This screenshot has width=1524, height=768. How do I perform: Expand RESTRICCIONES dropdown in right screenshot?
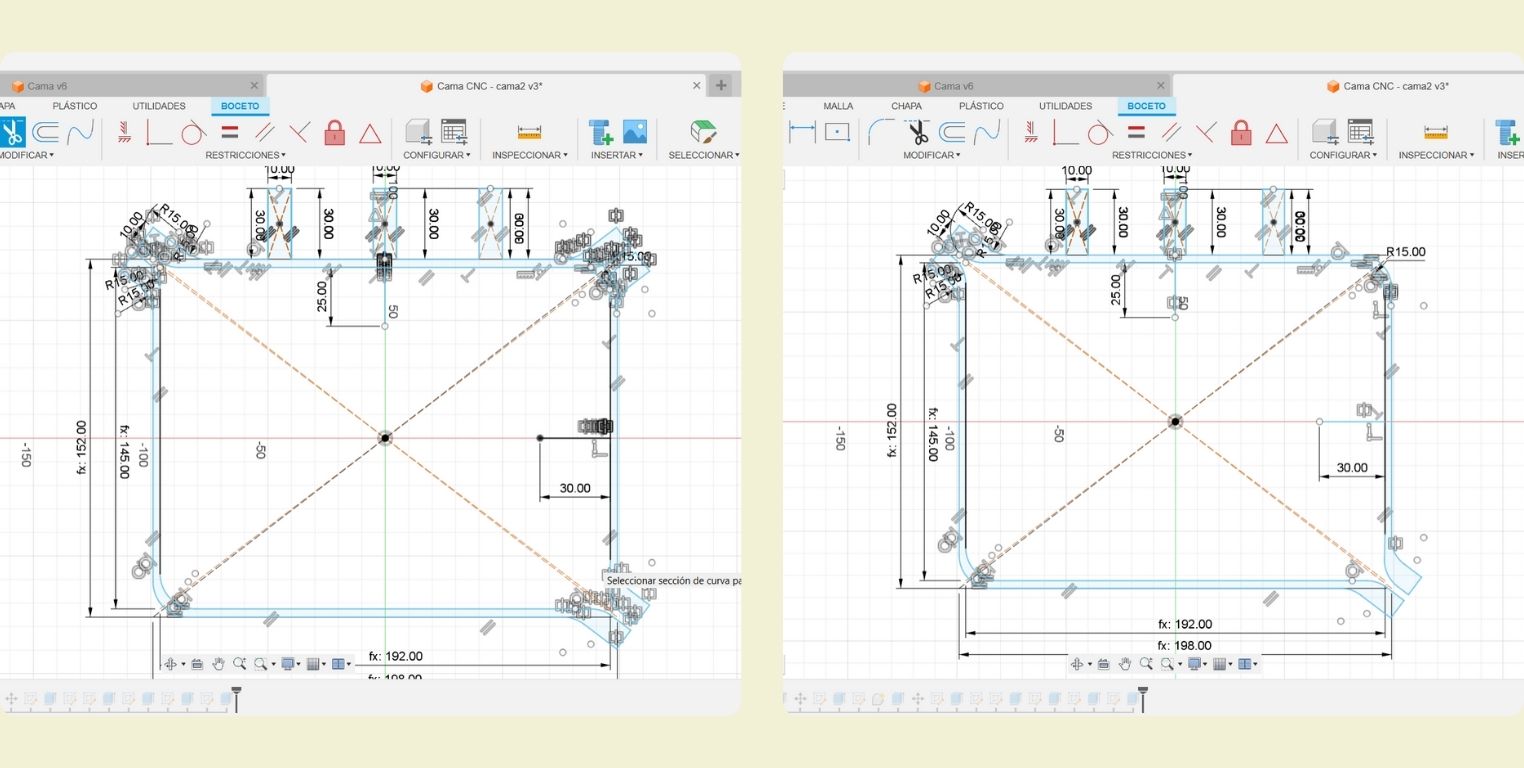click(x=1153, y=155)
